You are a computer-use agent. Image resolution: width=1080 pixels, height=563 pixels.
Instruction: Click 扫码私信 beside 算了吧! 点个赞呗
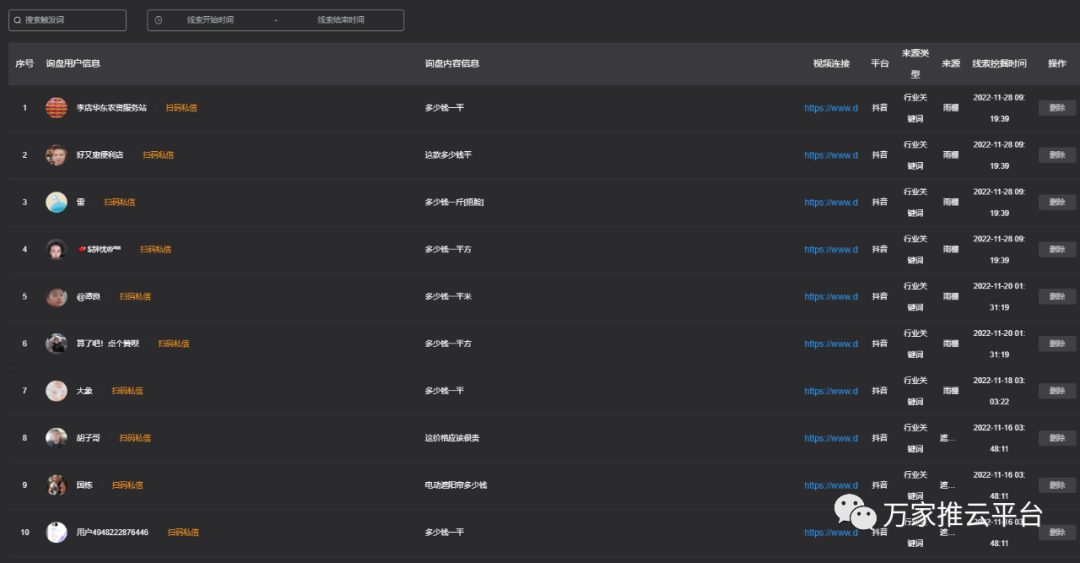[173, 344]
